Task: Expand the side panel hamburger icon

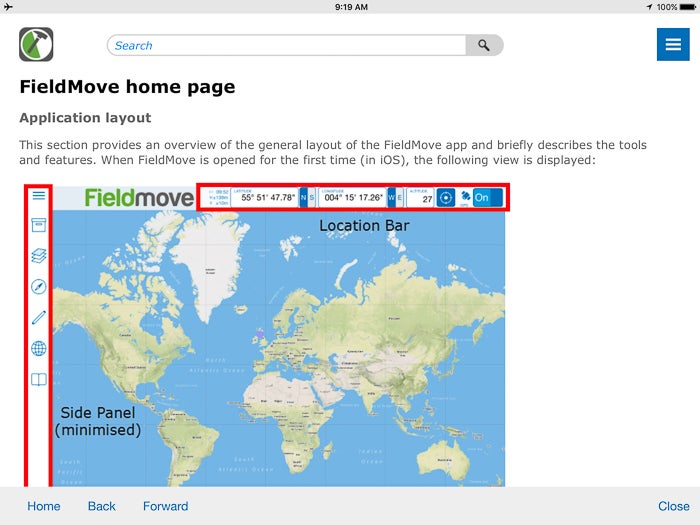Action: click(39, 195)
